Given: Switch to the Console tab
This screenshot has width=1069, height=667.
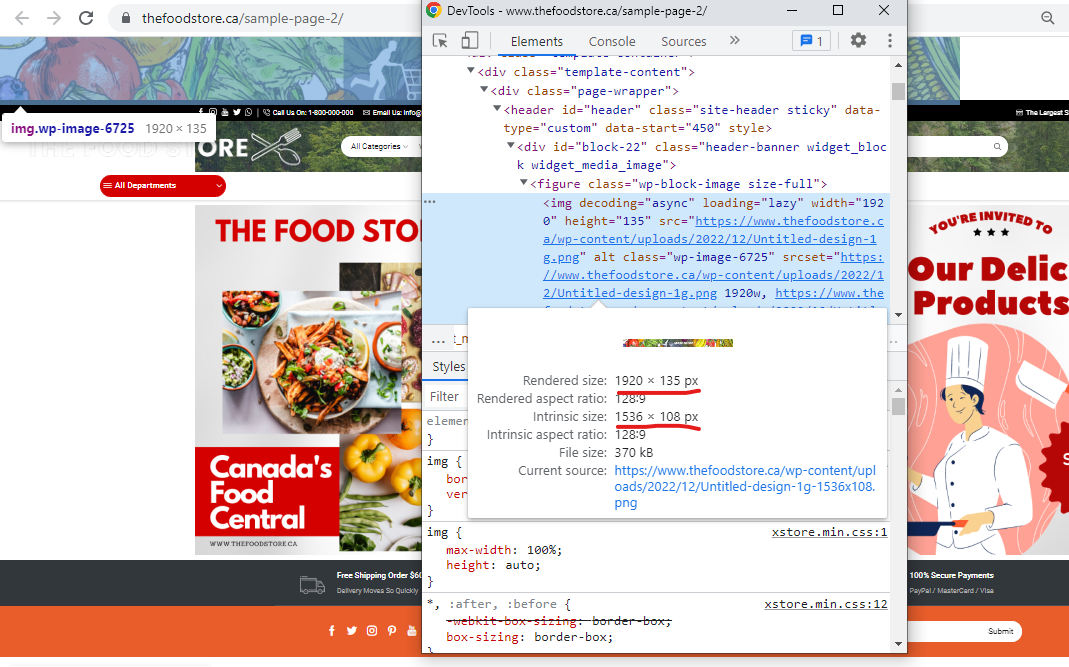Looking at the screenshot, I should [x=612, y=42].
